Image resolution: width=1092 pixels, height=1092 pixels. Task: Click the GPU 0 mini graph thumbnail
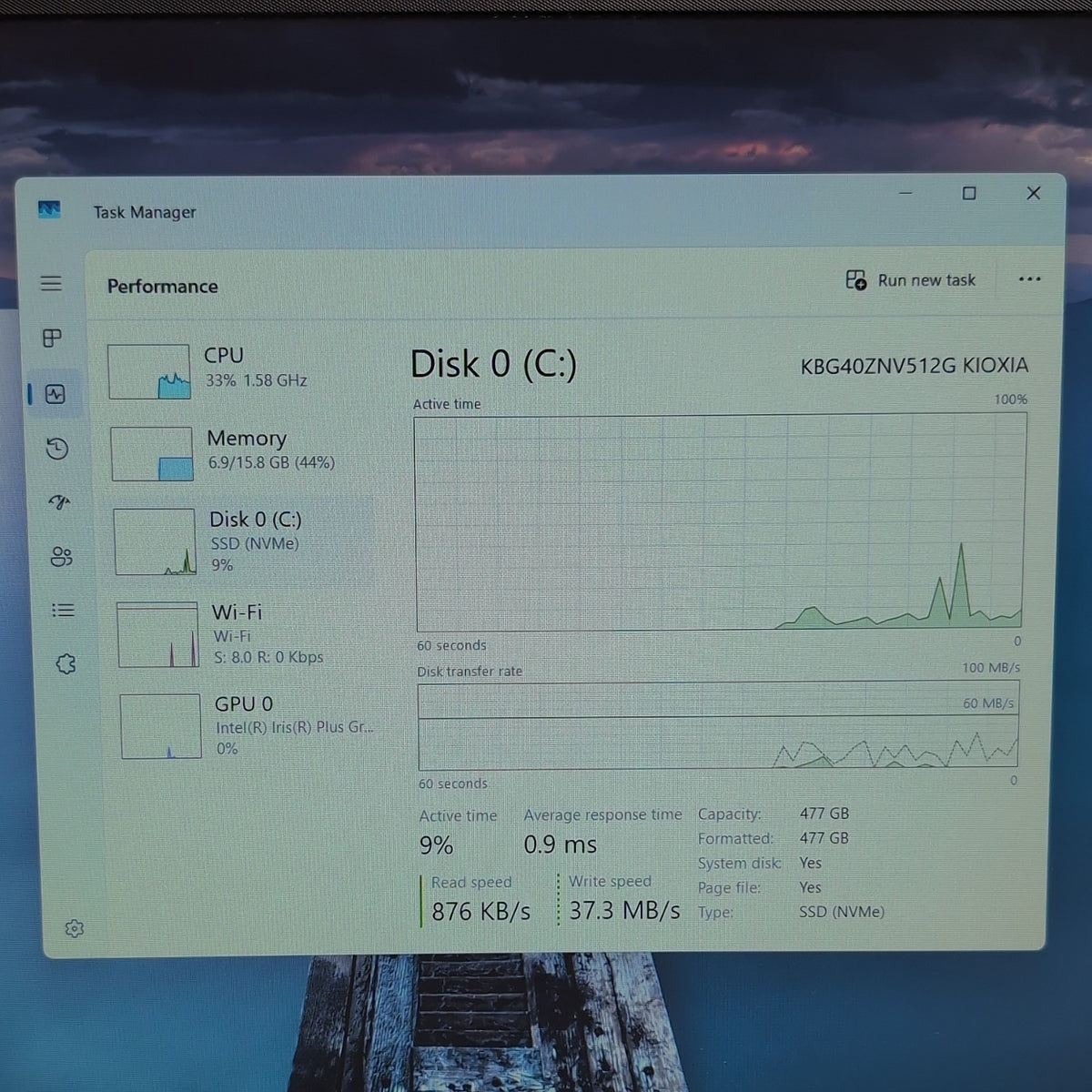160,726
